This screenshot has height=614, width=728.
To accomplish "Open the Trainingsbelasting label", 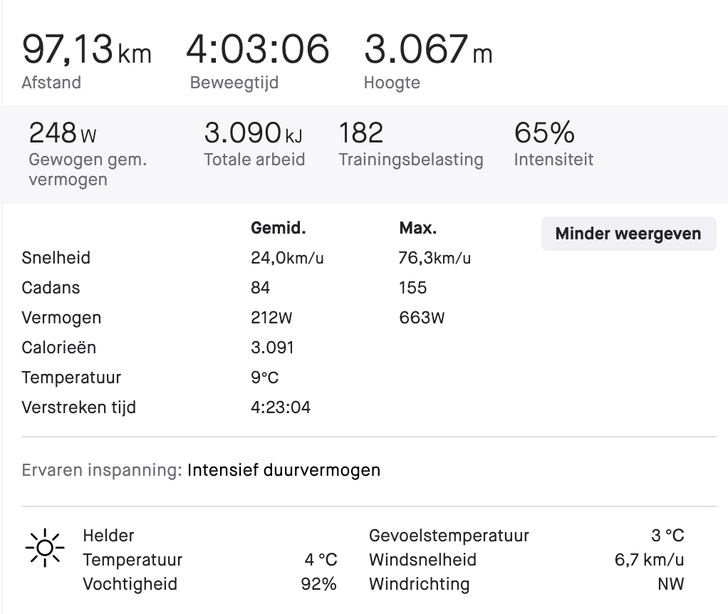I will pos(411,159).
